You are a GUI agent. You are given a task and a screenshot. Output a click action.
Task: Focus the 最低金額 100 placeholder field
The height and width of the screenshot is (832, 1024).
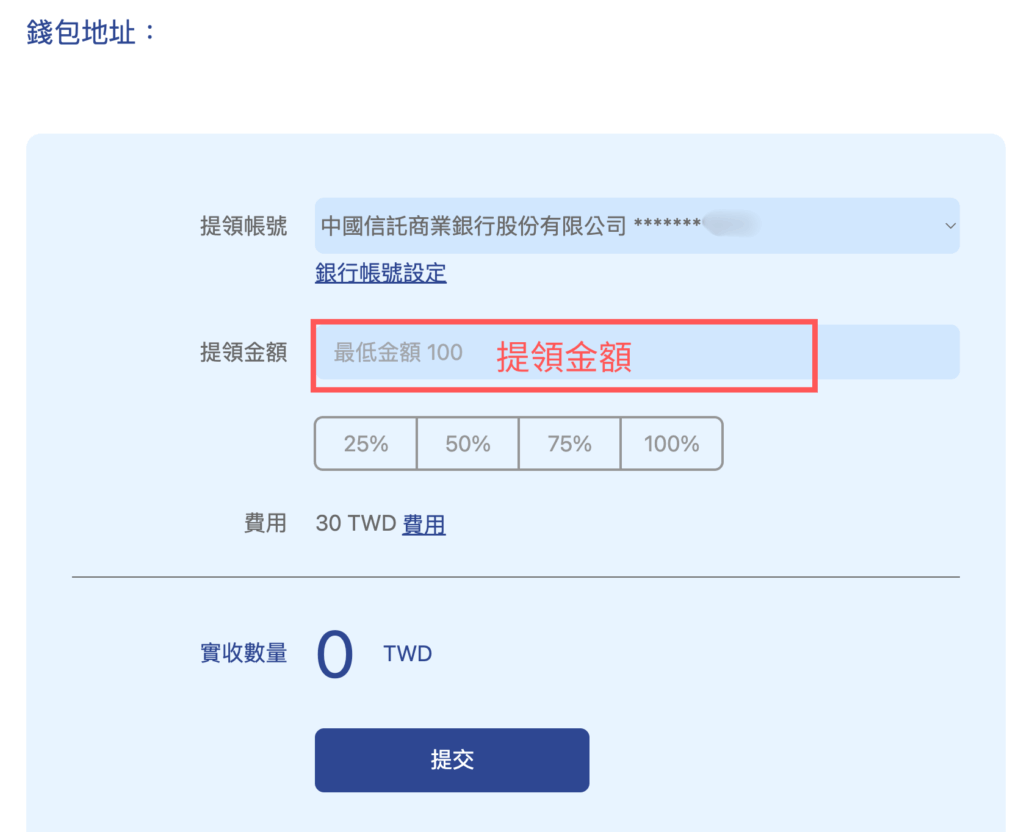(x=400, y=352)
